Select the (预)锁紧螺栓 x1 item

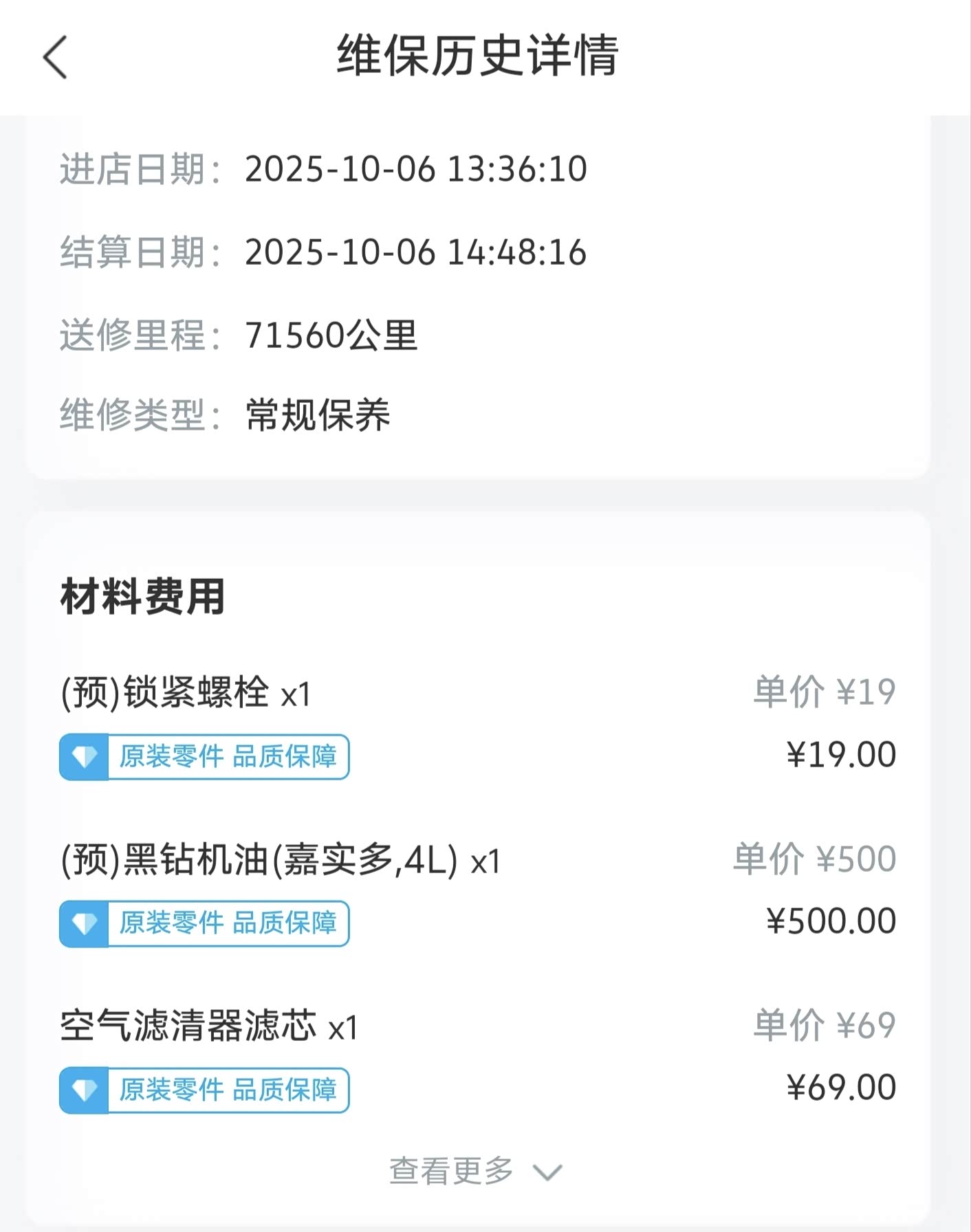click(186, 693)
